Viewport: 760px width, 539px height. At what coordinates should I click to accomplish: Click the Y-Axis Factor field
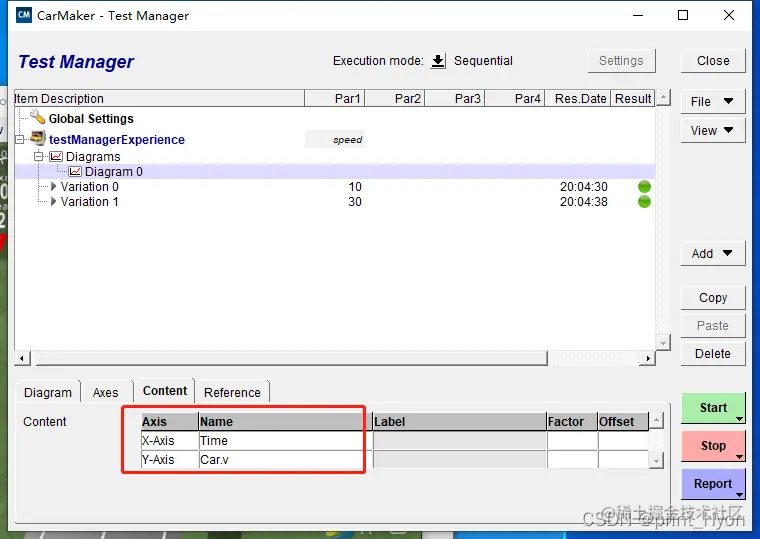(x=572, y=460)
